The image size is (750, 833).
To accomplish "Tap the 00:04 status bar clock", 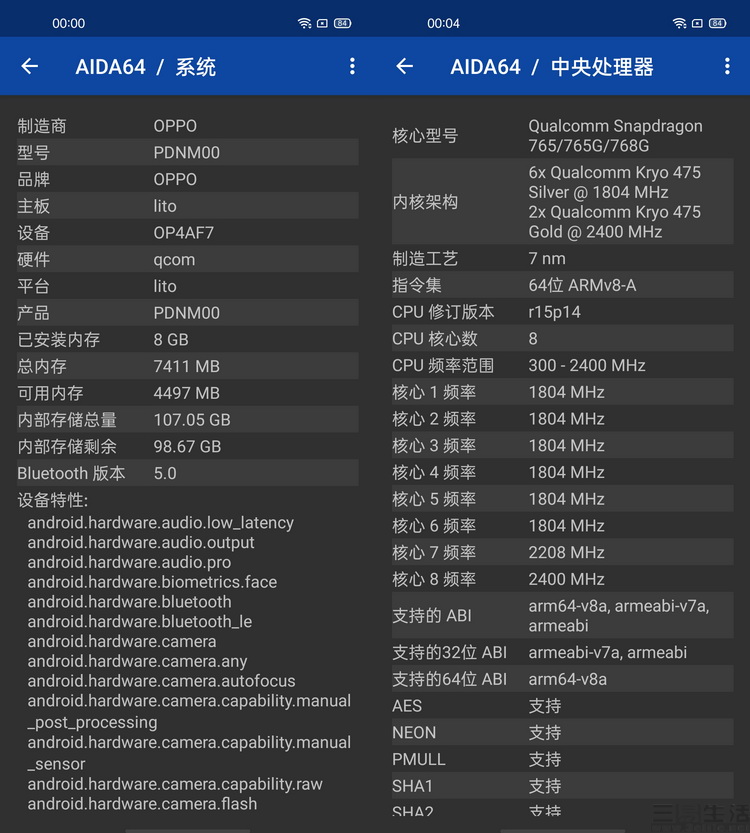I will click(444, 23).
